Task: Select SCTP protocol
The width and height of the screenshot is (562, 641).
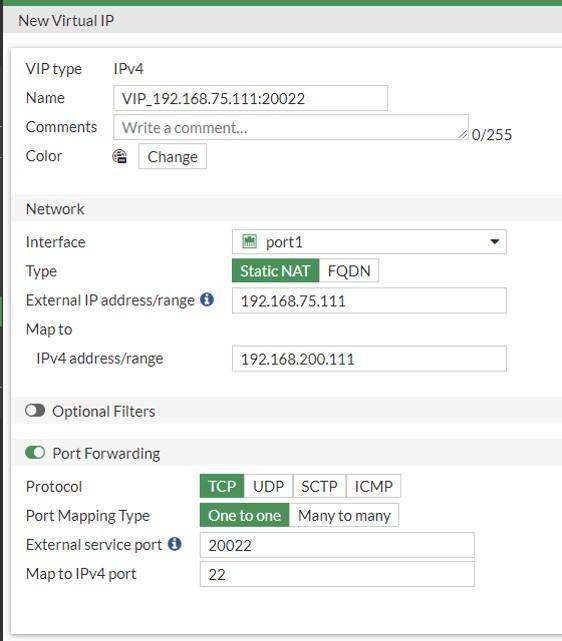Action: [319, 486]
